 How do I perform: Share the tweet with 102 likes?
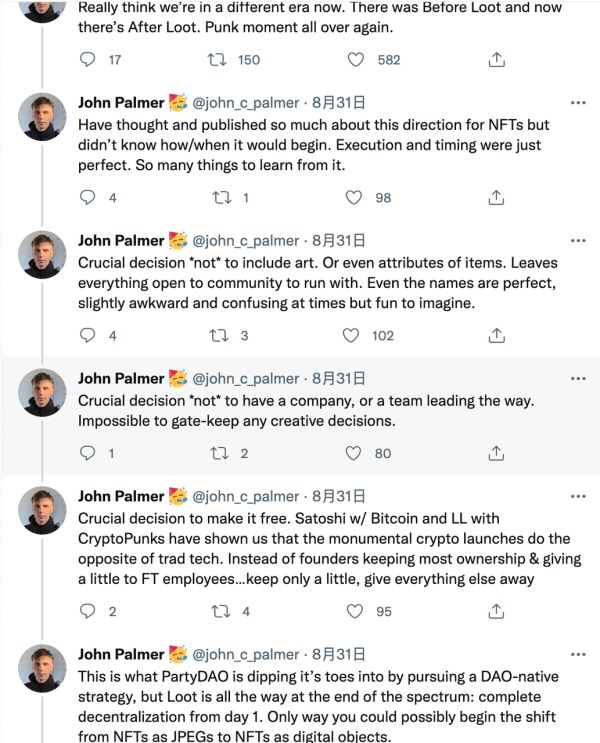pos(495,336)
